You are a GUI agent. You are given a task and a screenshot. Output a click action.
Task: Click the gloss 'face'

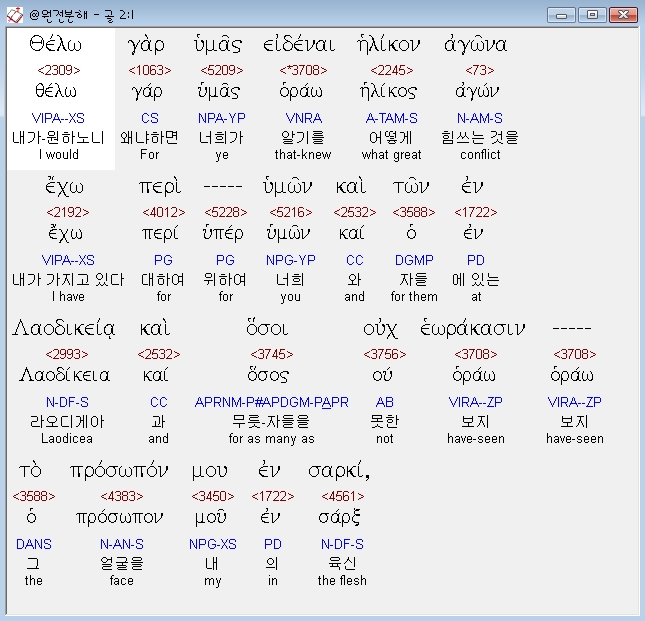pos(122,581)
